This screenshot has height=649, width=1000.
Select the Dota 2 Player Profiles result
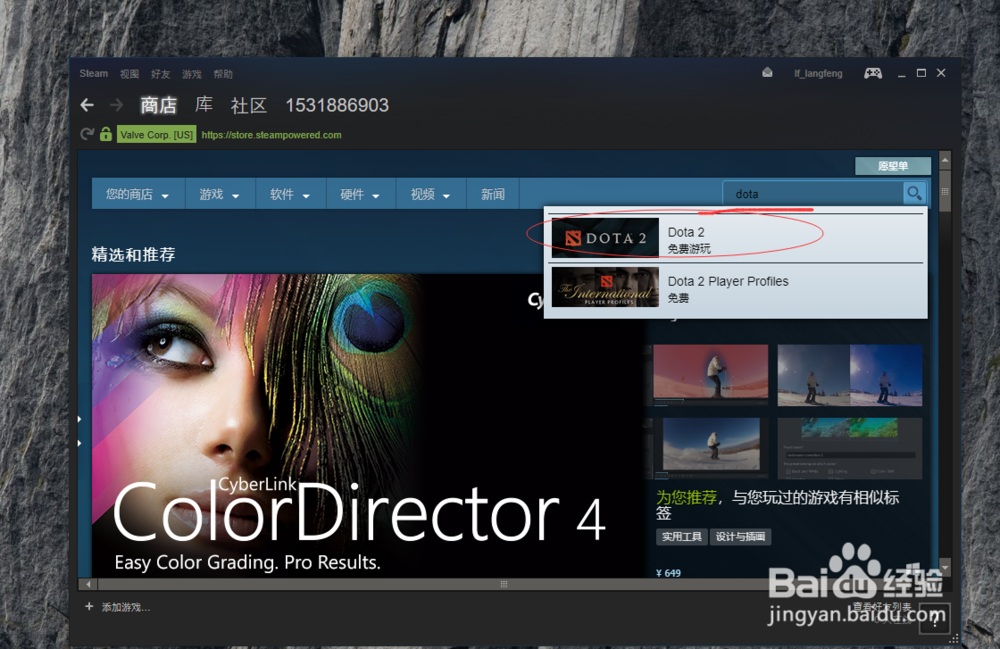pyautogui.click(x=737, y=288)
